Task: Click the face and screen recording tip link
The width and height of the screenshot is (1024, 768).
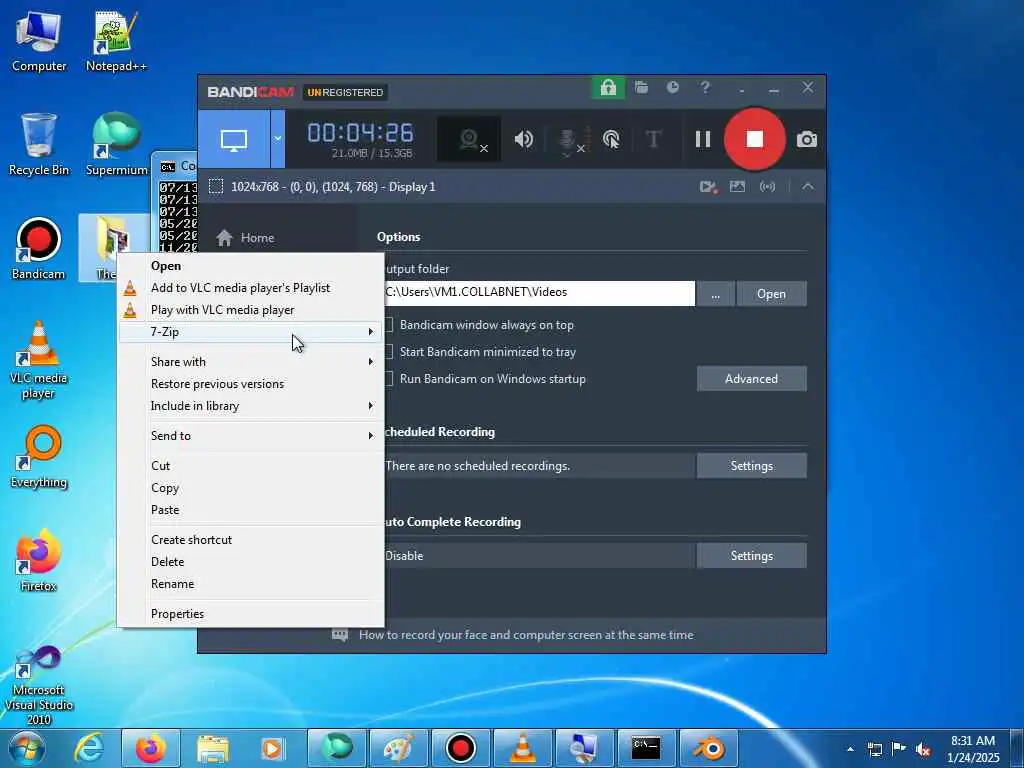Action: point(526,635)
